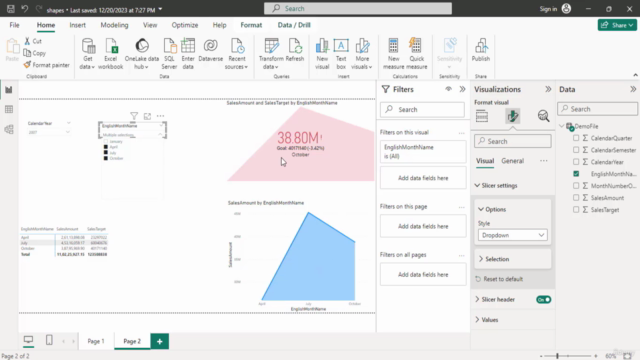The image size is (640, 360).
Task: Uncheck the EnglishMonthName field
Action: point(576,174)
